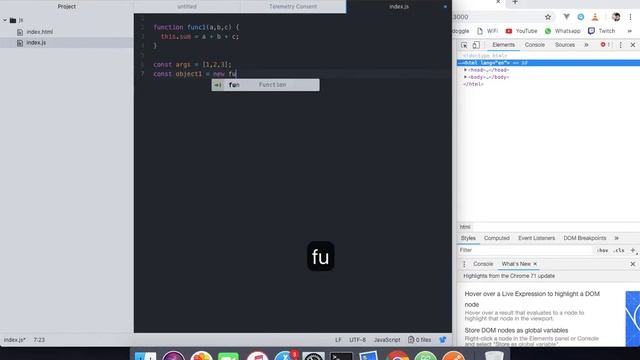
Task: Open the Event Listeners tab
Action: (x=536, y=238)
